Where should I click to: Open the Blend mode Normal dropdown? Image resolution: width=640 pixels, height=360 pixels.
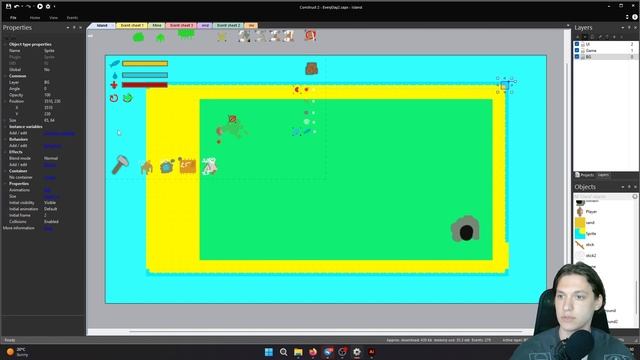63,158
